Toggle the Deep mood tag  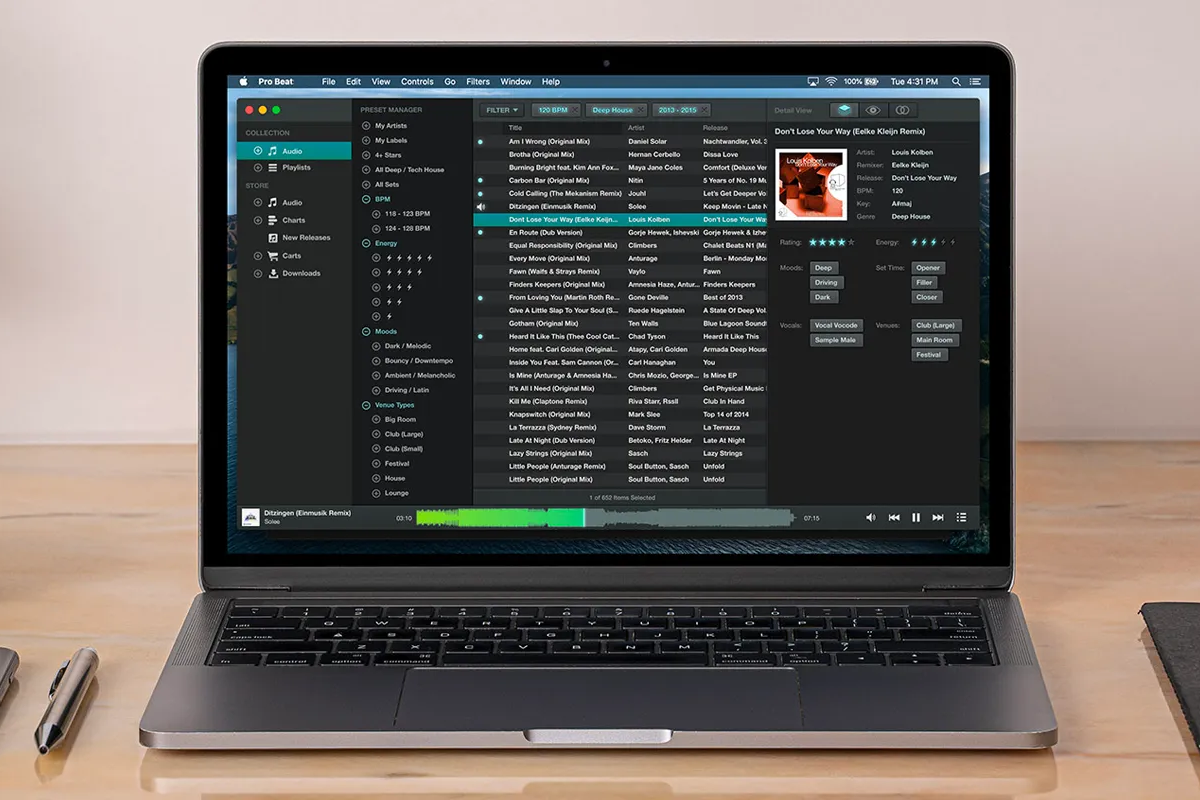click(823, 268)
